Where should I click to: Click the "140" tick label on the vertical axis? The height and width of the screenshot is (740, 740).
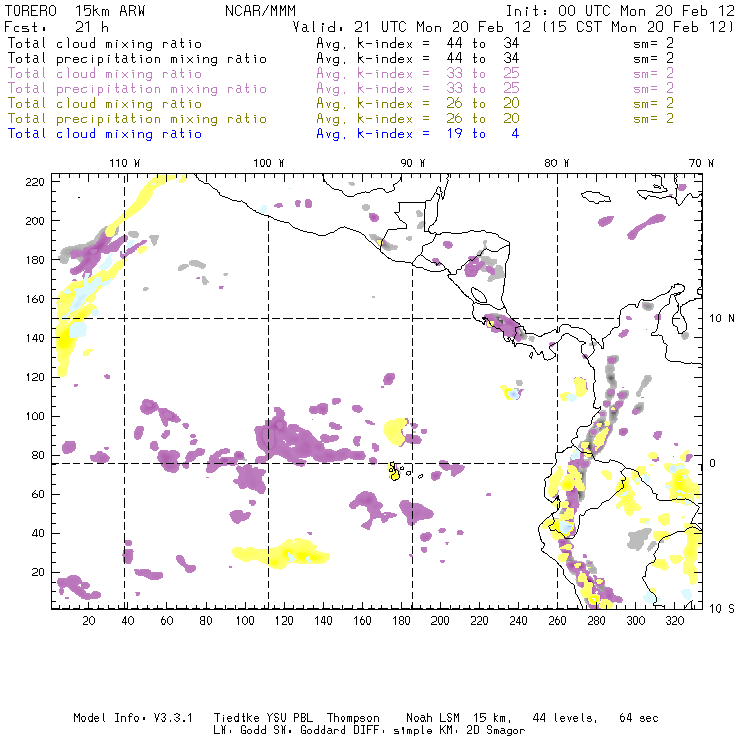[x=35, y=338]
